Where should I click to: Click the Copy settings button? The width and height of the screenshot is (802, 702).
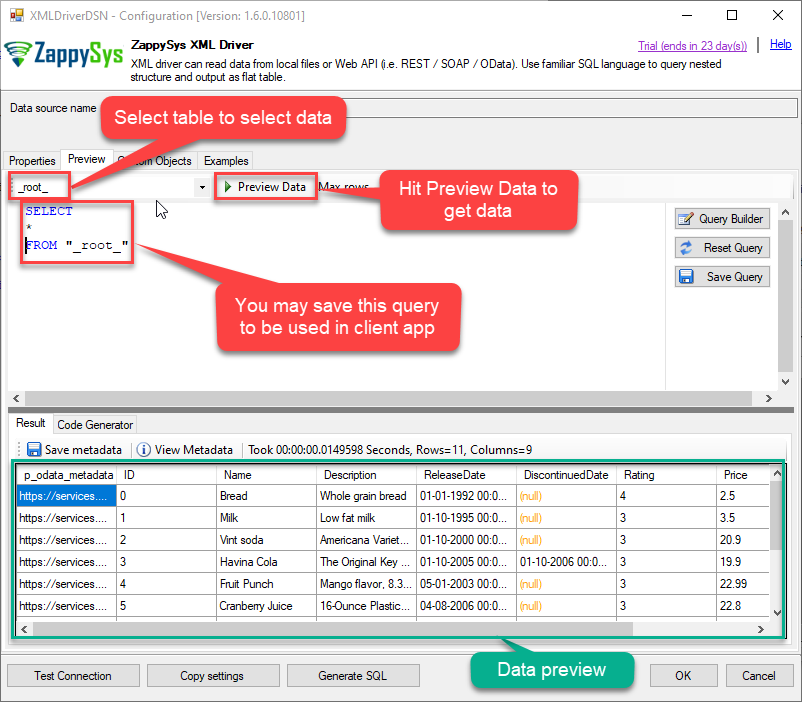(213, 676)
